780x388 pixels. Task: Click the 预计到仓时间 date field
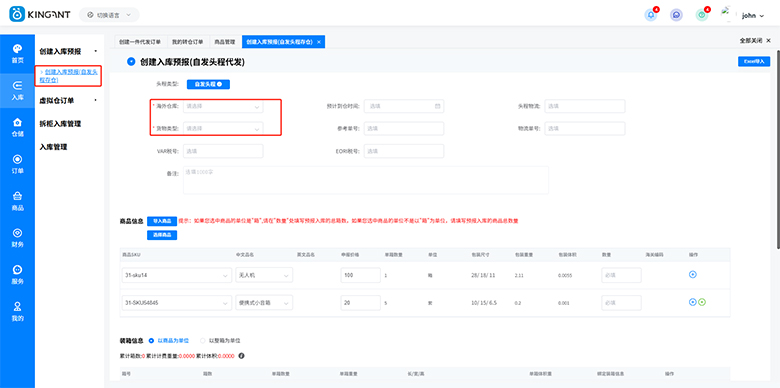[x=404, y=106]
